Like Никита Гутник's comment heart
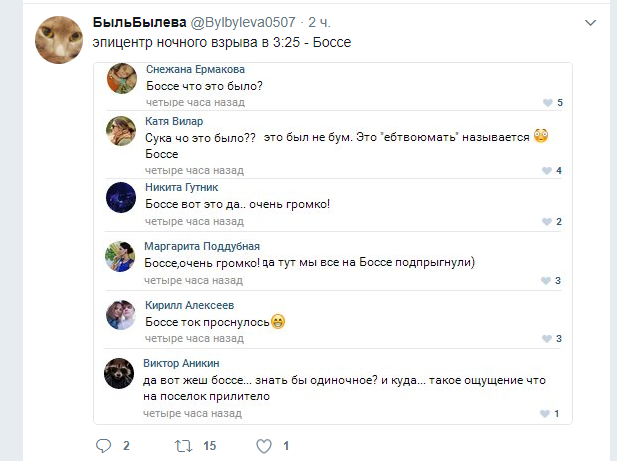Viewport: 617px width, 461px height. coord(546,221)
